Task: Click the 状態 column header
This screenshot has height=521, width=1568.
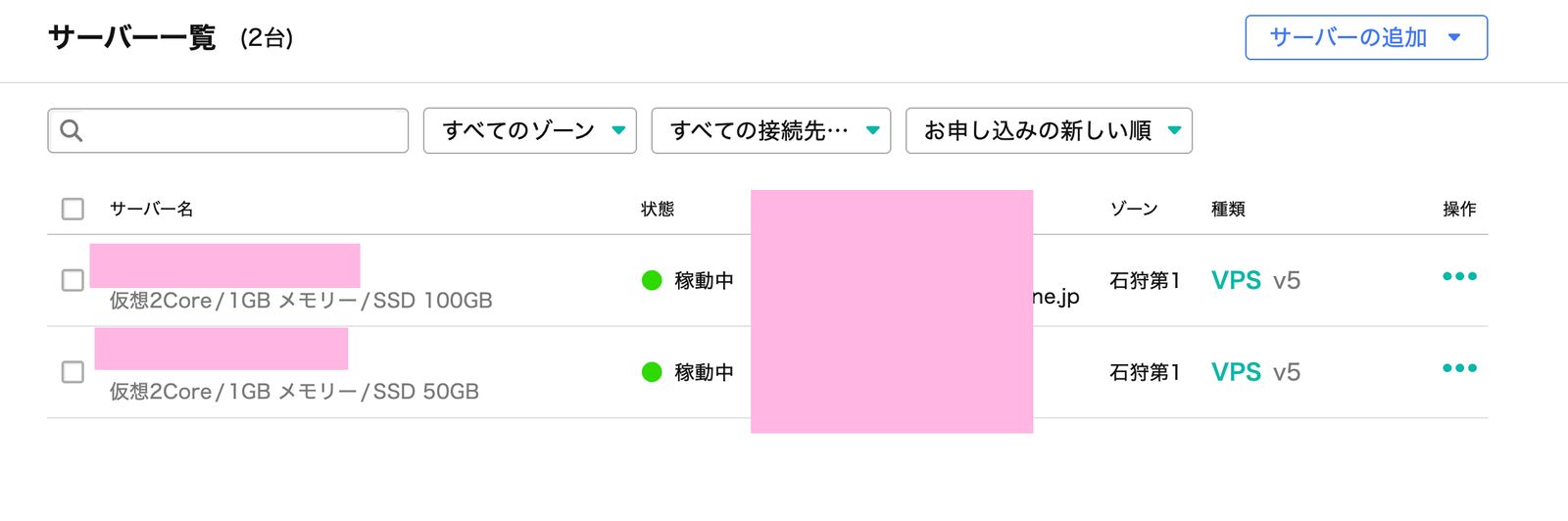Action: pyautogui.click(x=658, y=209)
